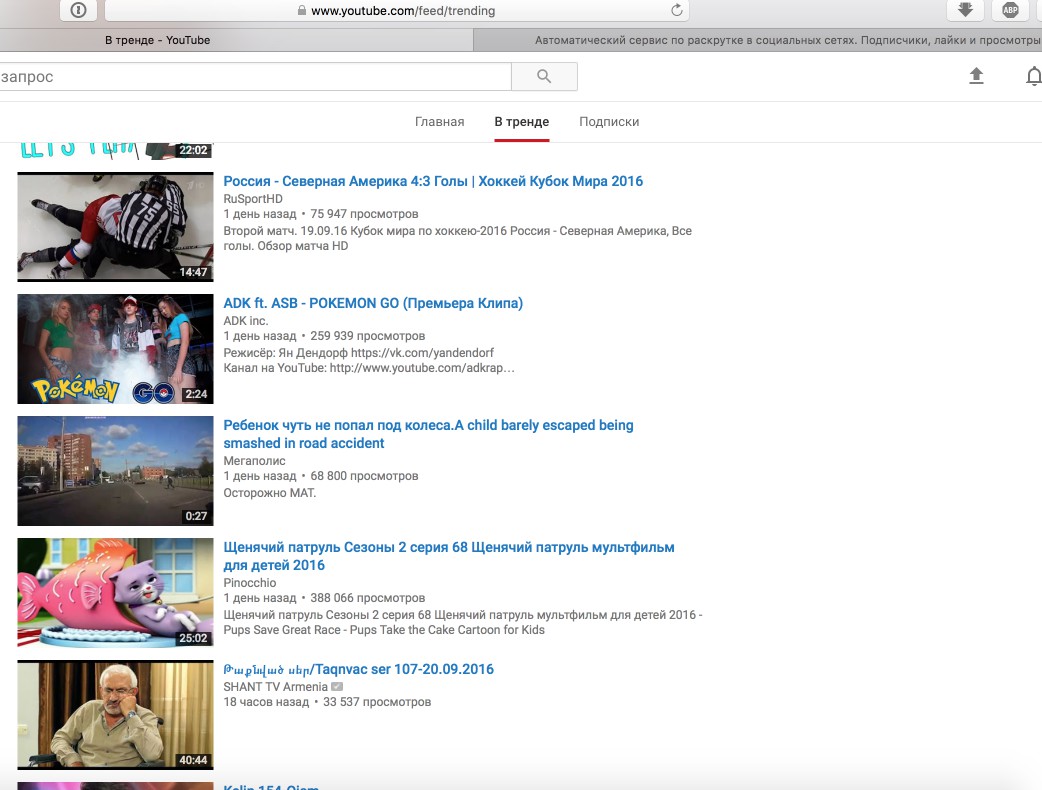
Task: Select the В тренде tab
Action: (522, 122)
